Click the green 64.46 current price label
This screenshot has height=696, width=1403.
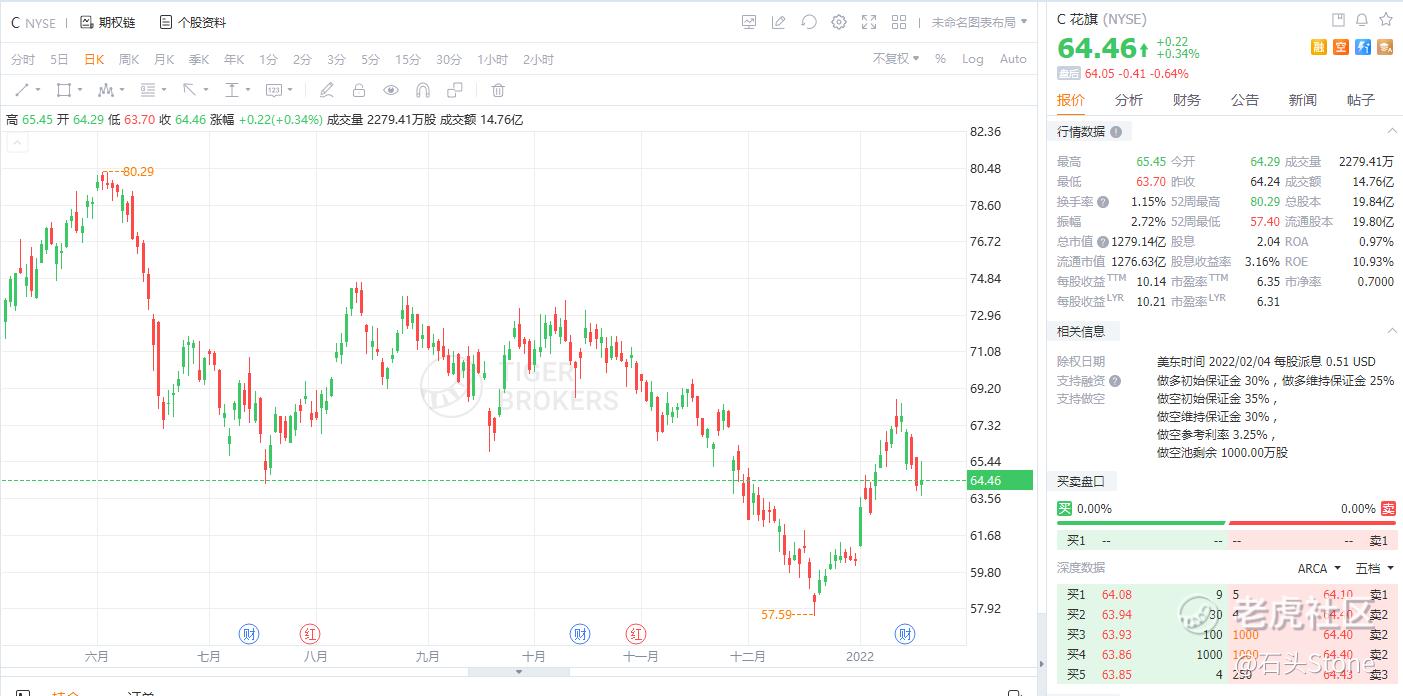tap(999, 481)
